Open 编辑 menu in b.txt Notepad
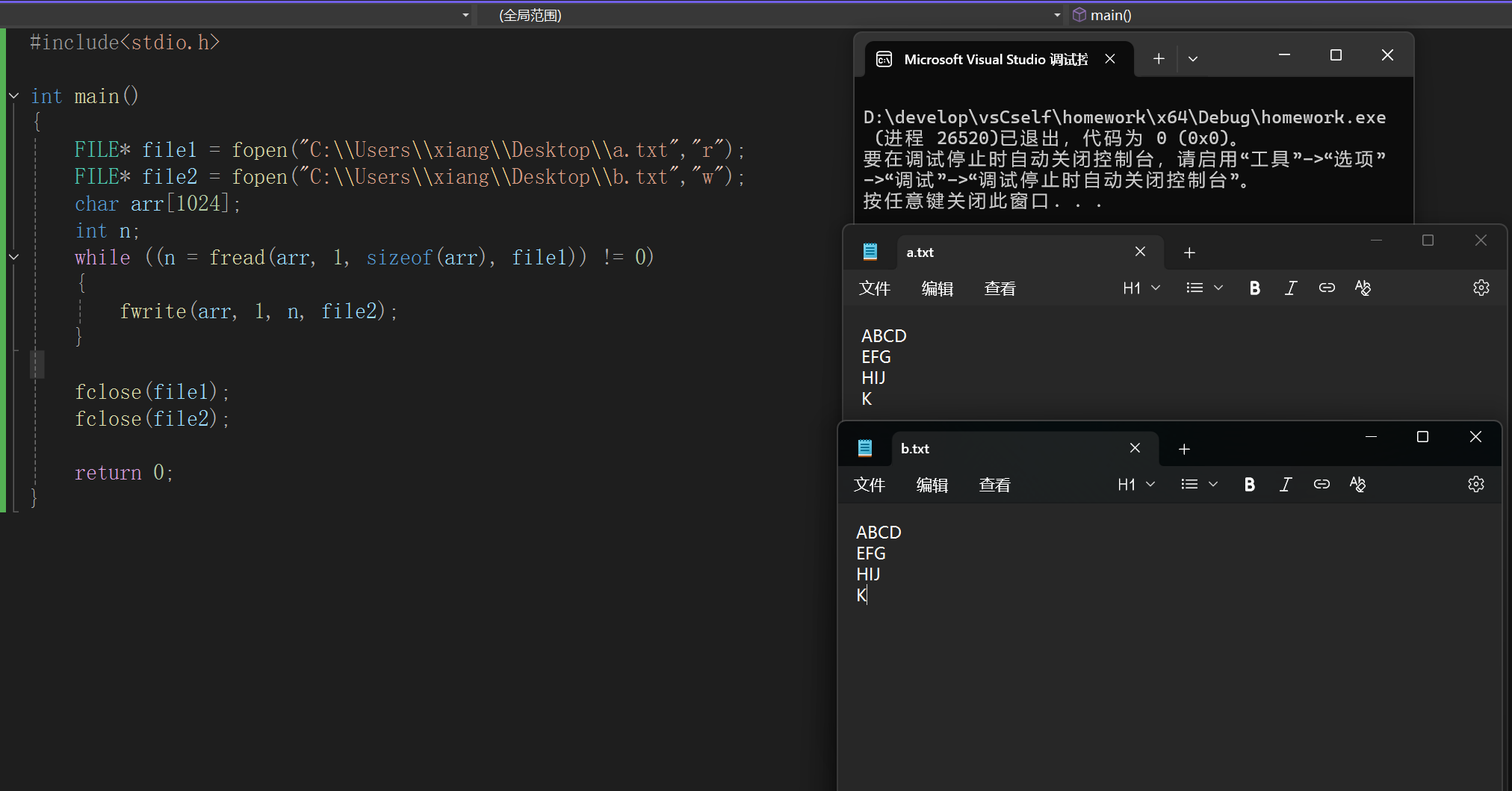This screenshot has width=1512, height=791. tap(932, 485)
